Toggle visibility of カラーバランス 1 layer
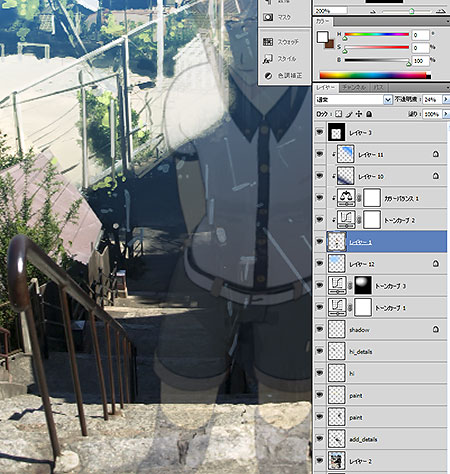 (x=320, y=198)
